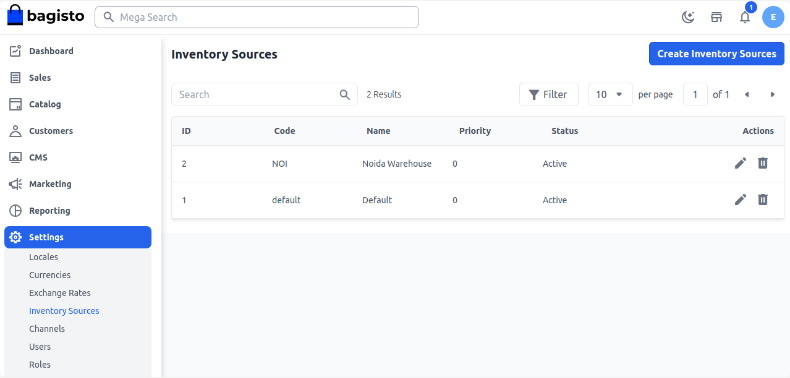Click the Customers person icon
Image resolution: width=790 pixels, height=378 pixels.
click(16, 131)
